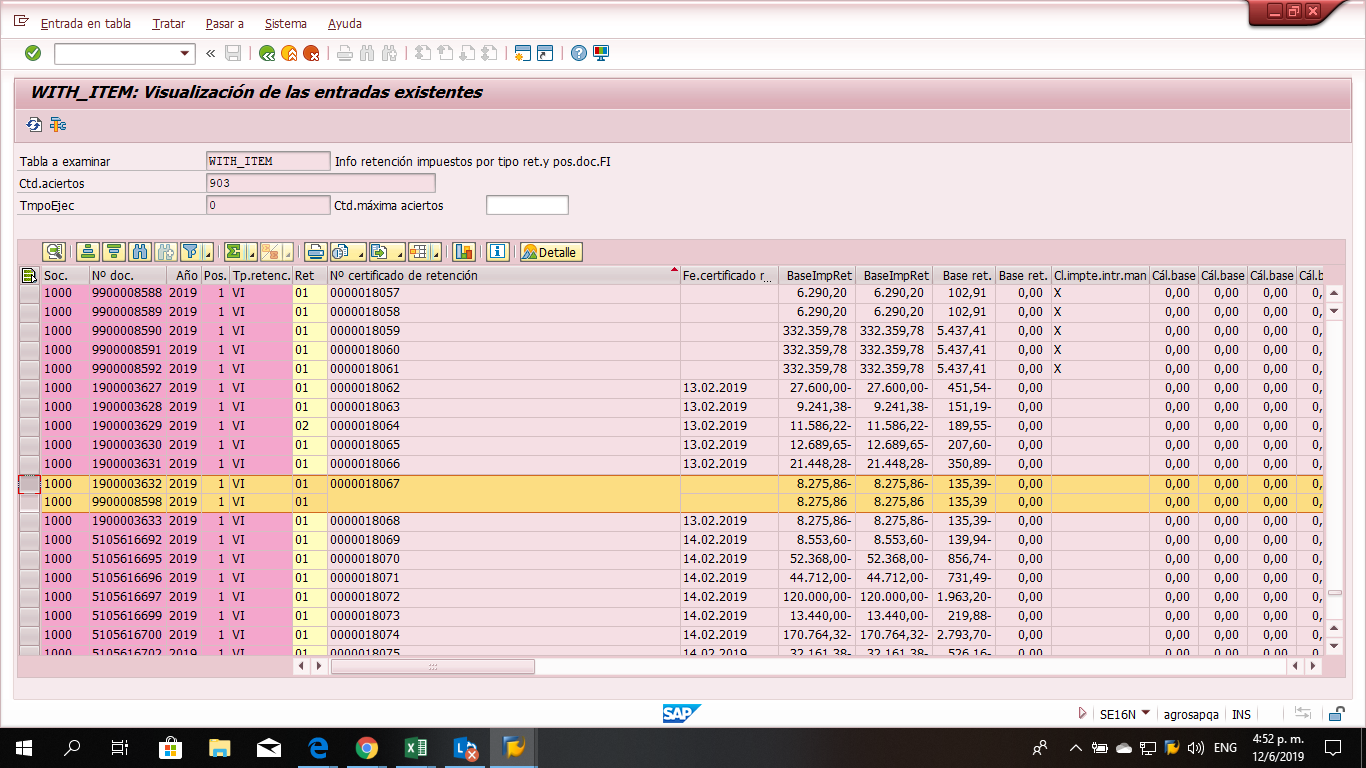
Task: Click the red Cancel icon
Action: 312,53
